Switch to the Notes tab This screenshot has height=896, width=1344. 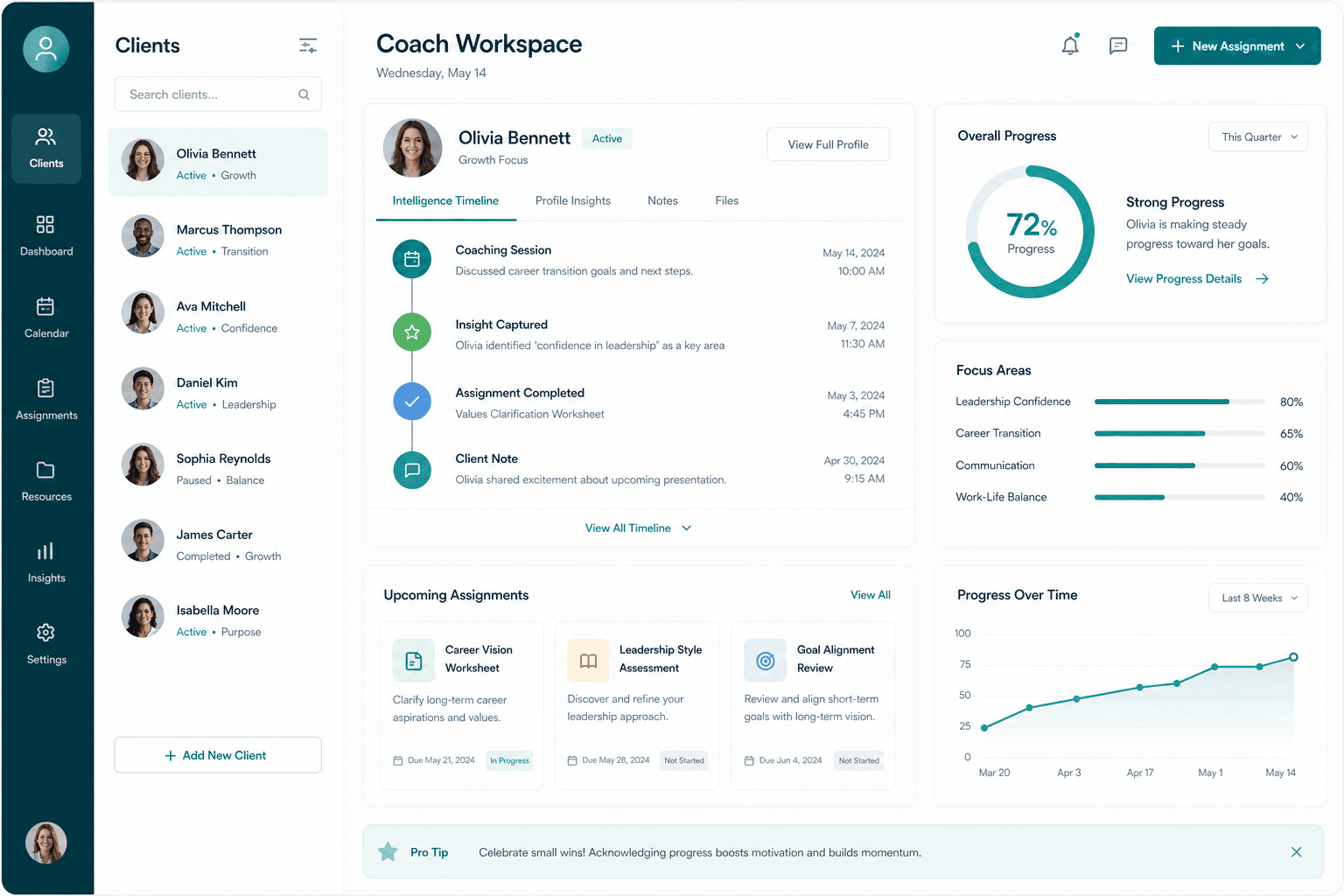click(662, 201)
